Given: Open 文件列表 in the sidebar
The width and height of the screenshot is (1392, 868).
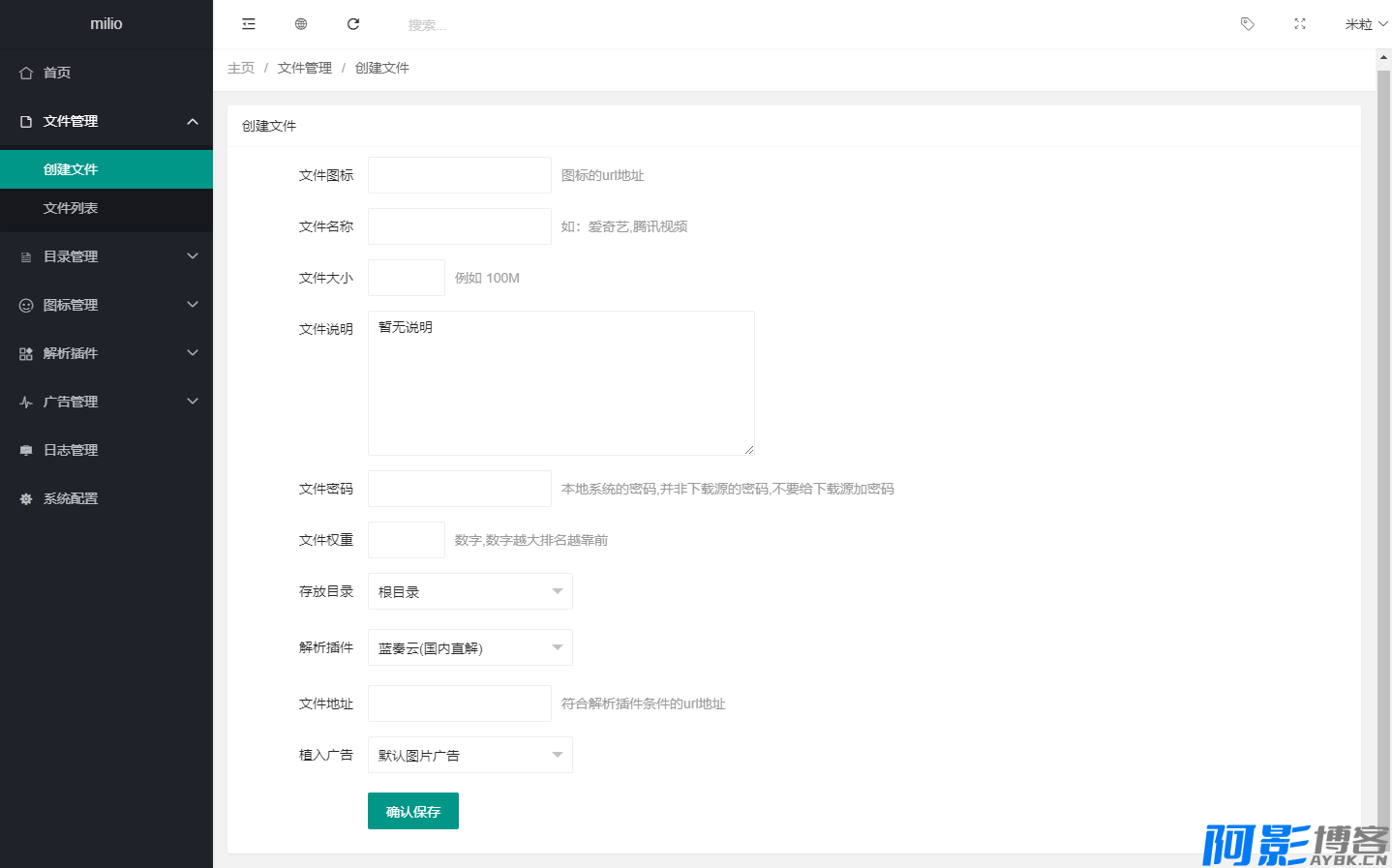Looking at the screenshot, I should (106, 208).
